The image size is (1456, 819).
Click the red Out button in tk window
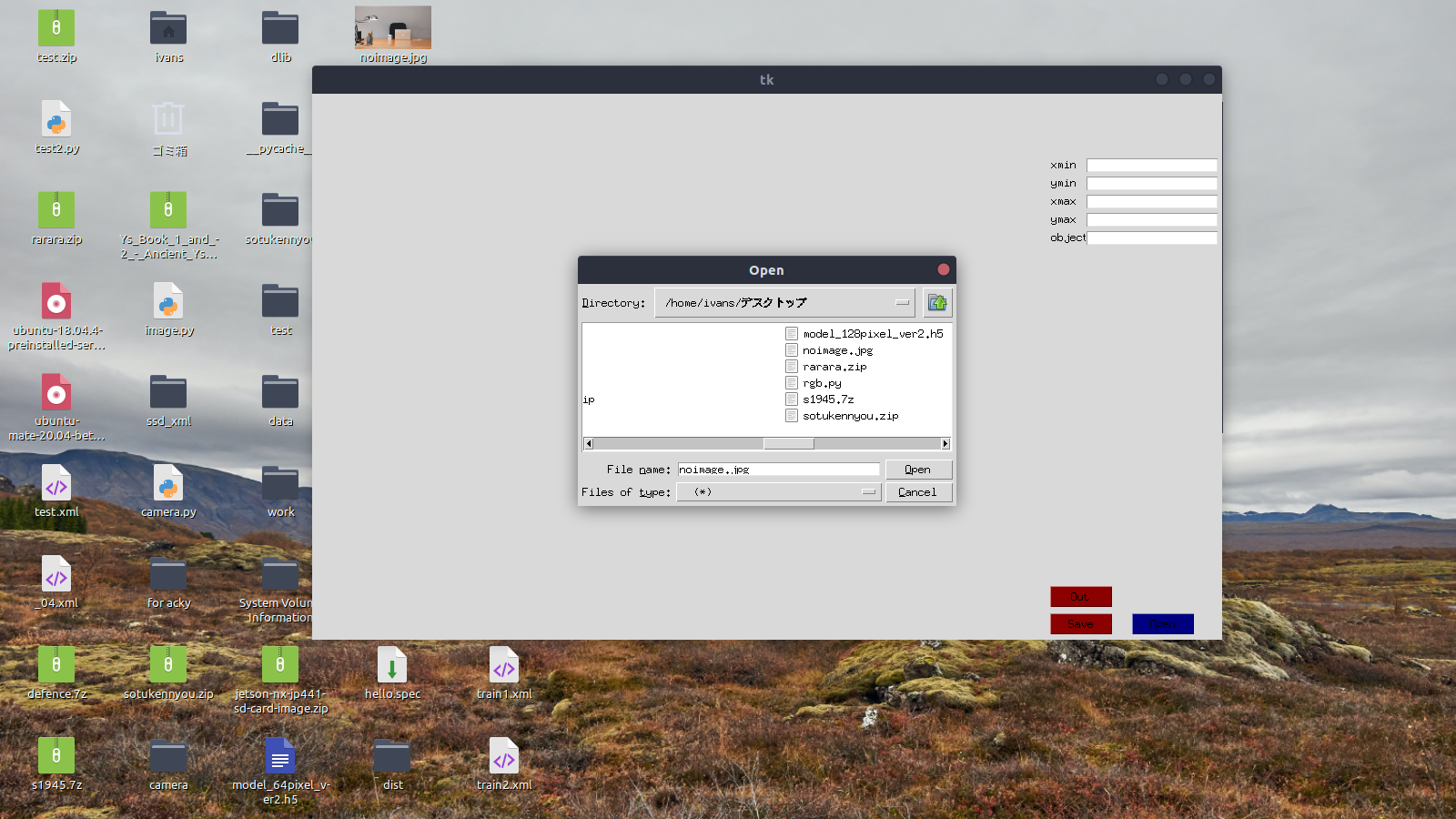pyautogui.click(x=1081, y=597)
